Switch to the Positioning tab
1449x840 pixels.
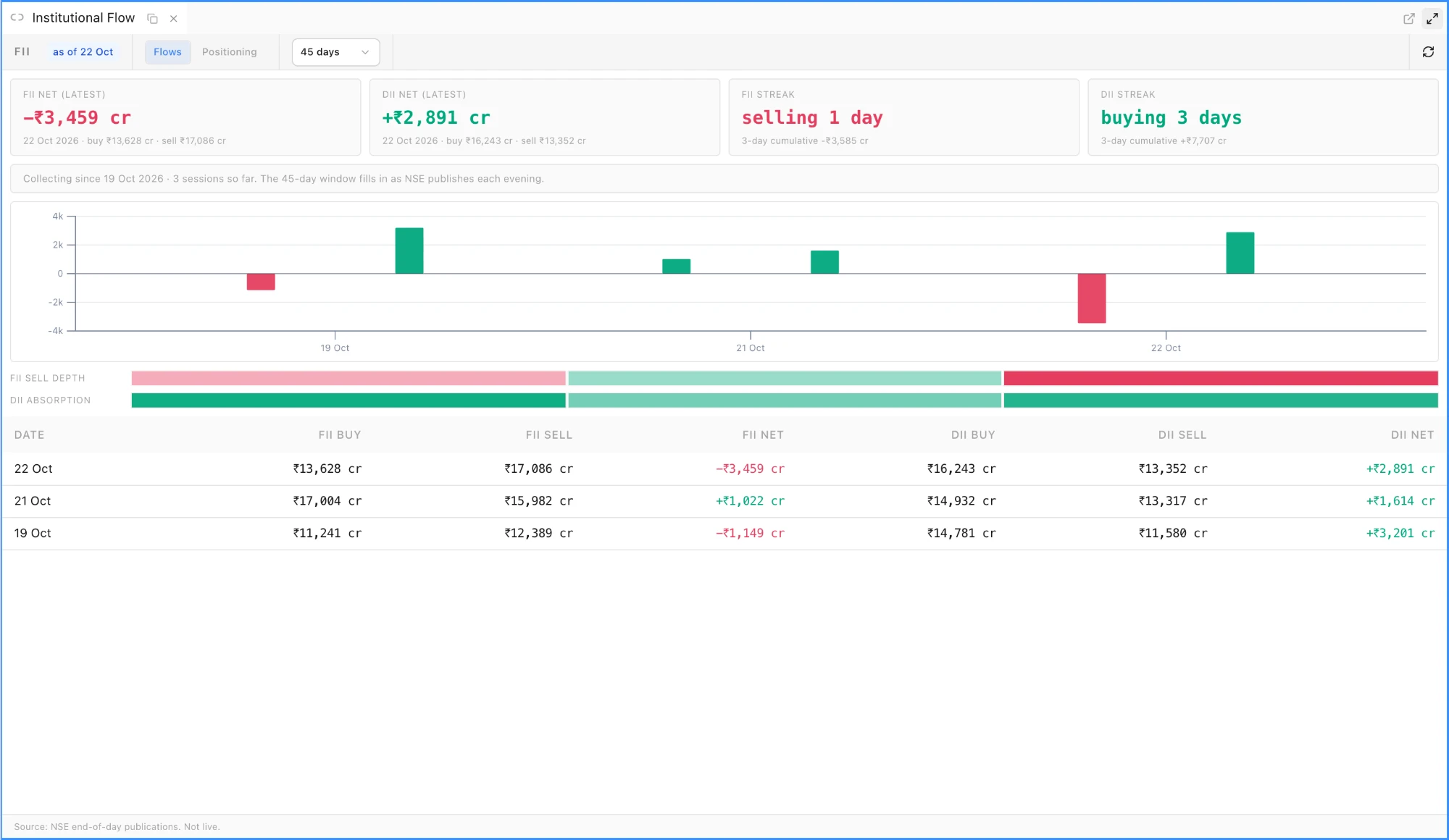tap(229, 52)
